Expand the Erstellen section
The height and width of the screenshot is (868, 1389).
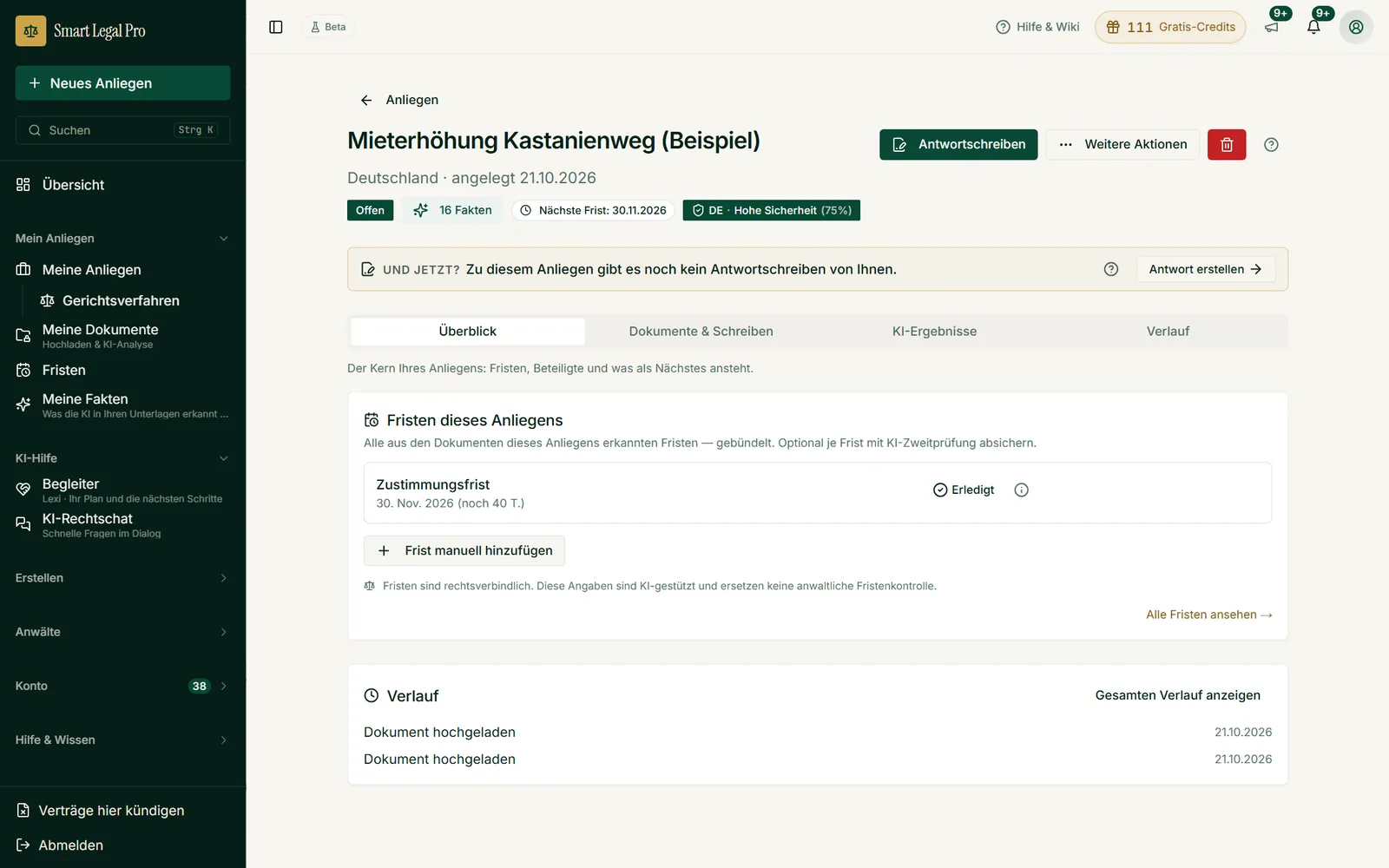coord(122,578)
